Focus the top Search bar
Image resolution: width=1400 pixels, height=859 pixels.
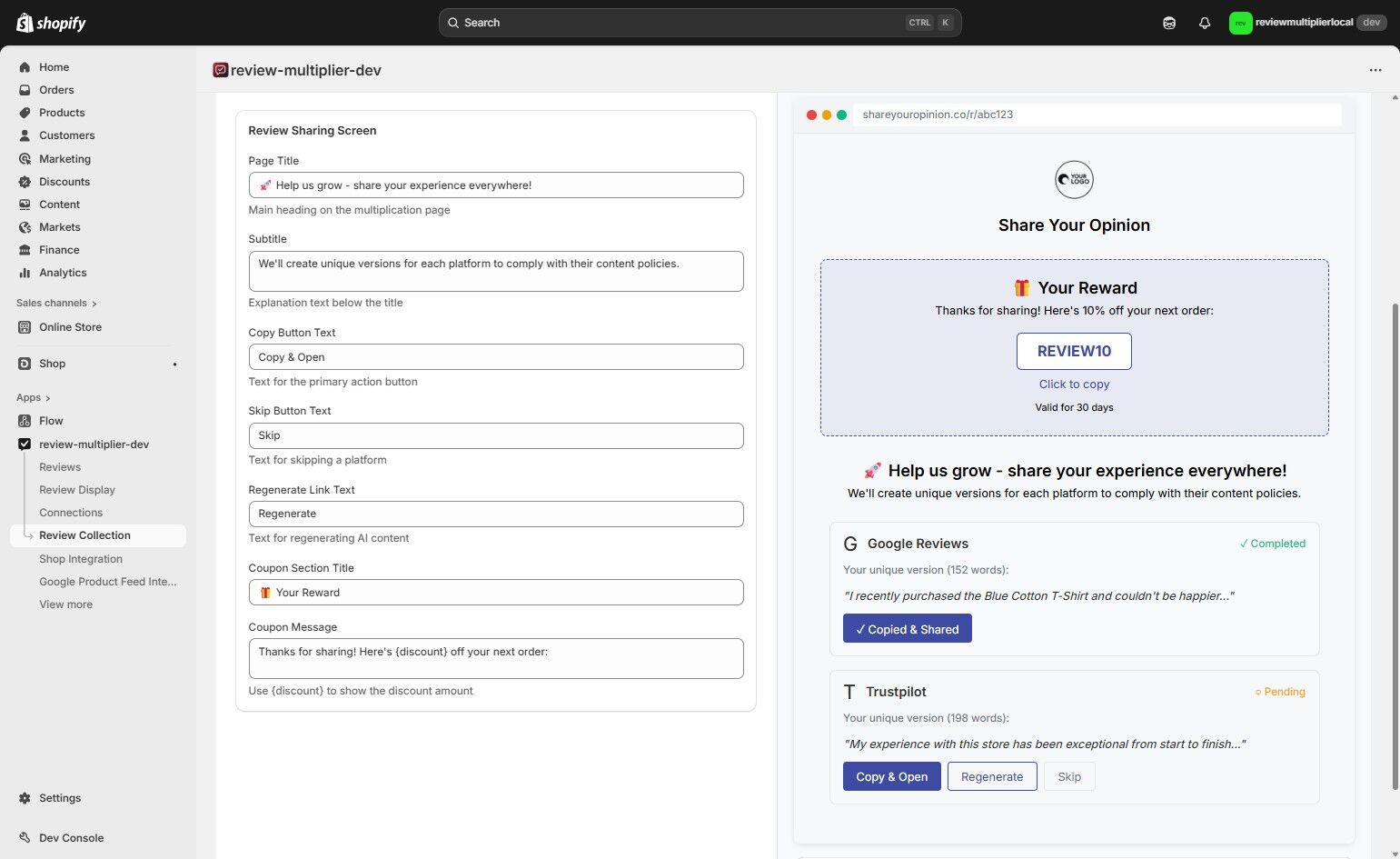[700, 23]
